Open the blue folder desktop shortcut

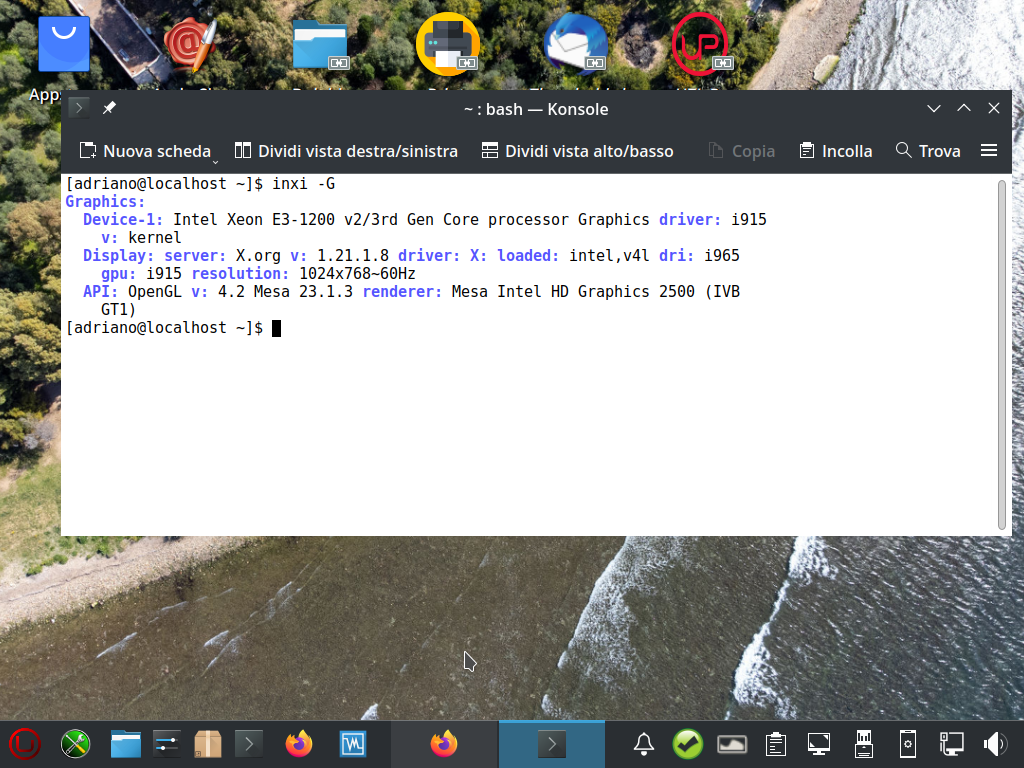320,45
